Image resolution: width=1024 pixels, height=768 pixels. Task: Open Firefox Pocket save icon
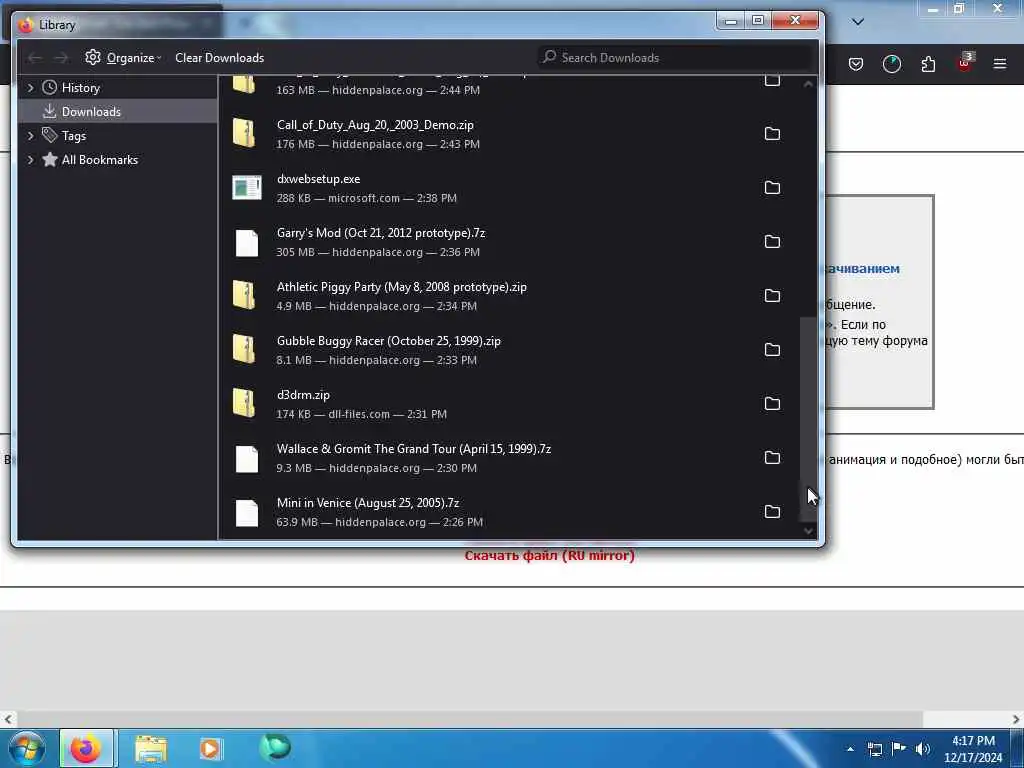point(856,64)
